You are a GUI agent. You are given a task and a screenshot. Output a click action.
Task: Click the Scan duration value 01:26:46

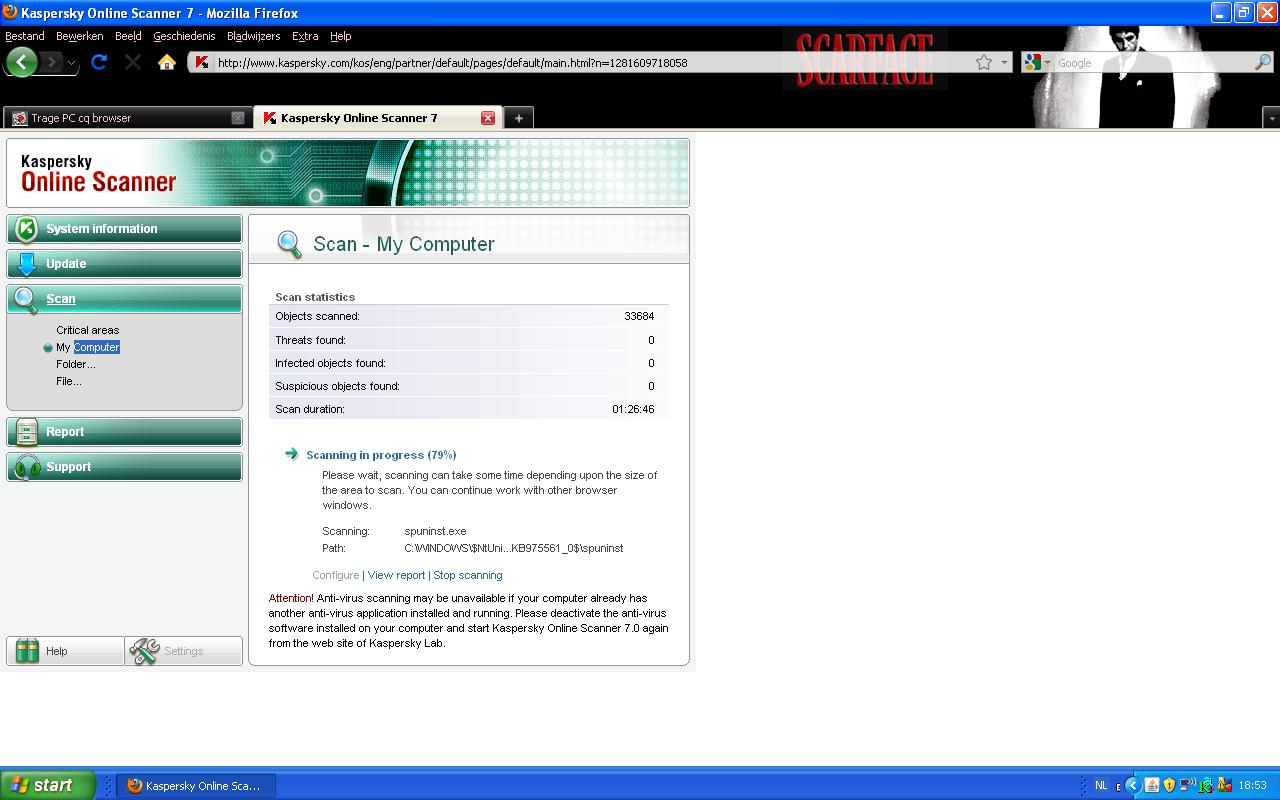633,409
